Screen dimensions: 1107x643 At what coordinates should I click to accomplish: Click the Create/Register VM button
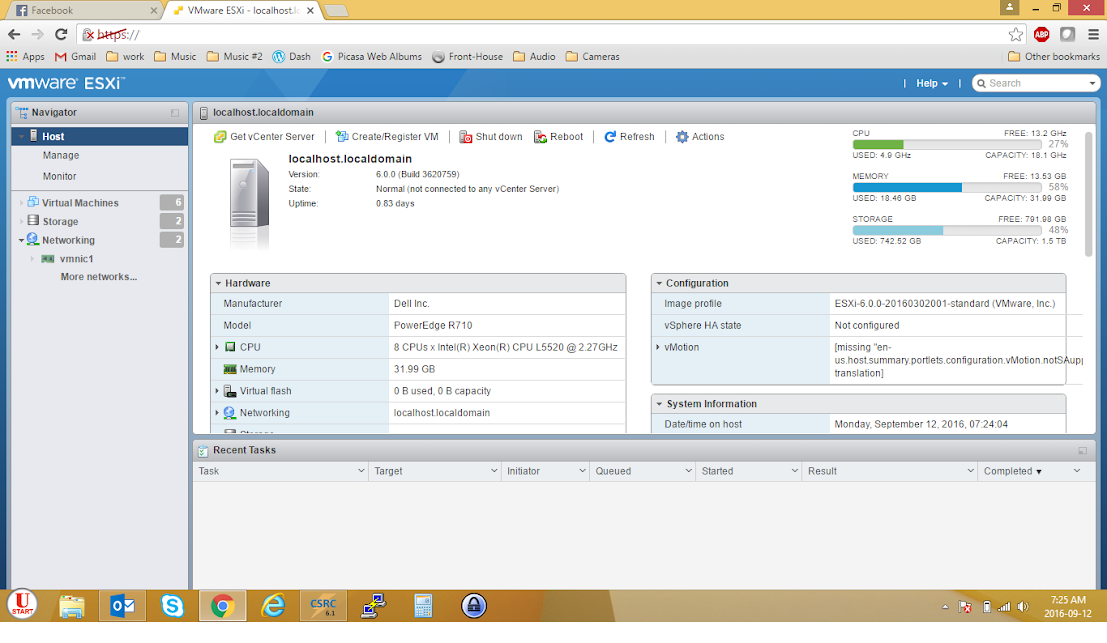click(387, 137)
